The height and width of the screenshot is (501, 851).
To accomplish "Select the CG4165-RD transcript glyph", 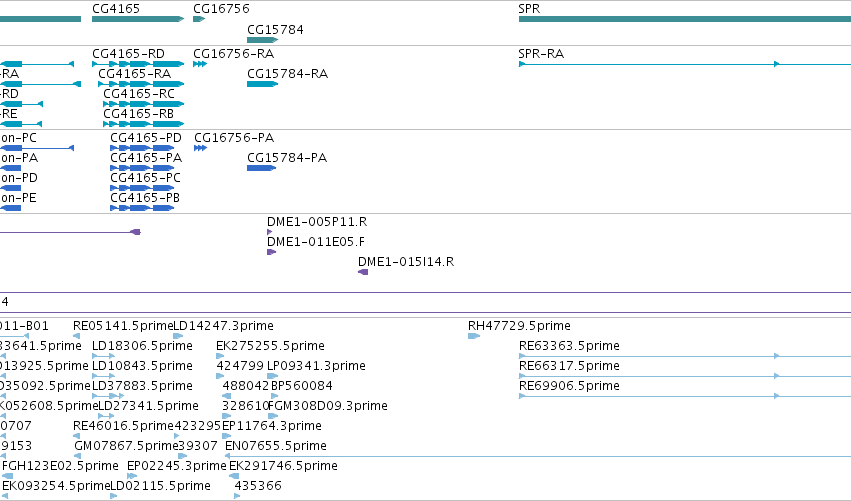I will (138, 64).
